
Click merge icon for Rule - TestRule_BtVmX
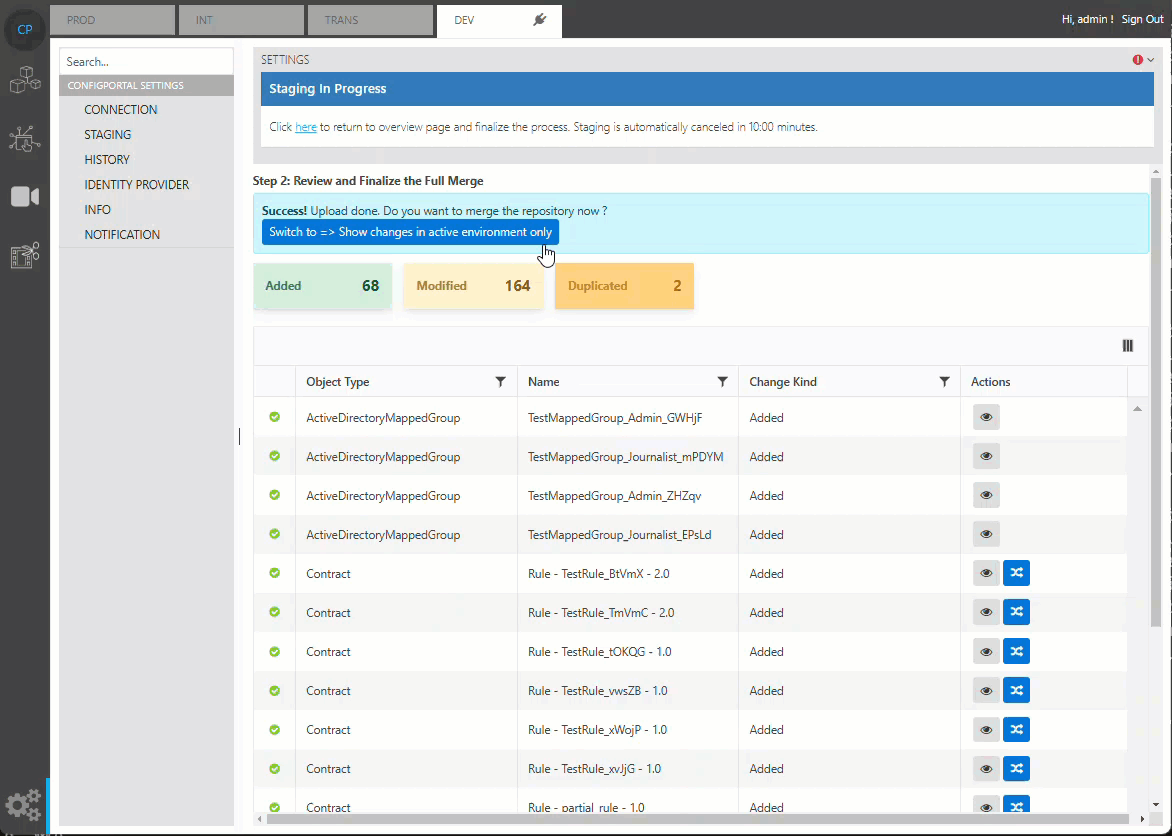(x=1016, y=573)
